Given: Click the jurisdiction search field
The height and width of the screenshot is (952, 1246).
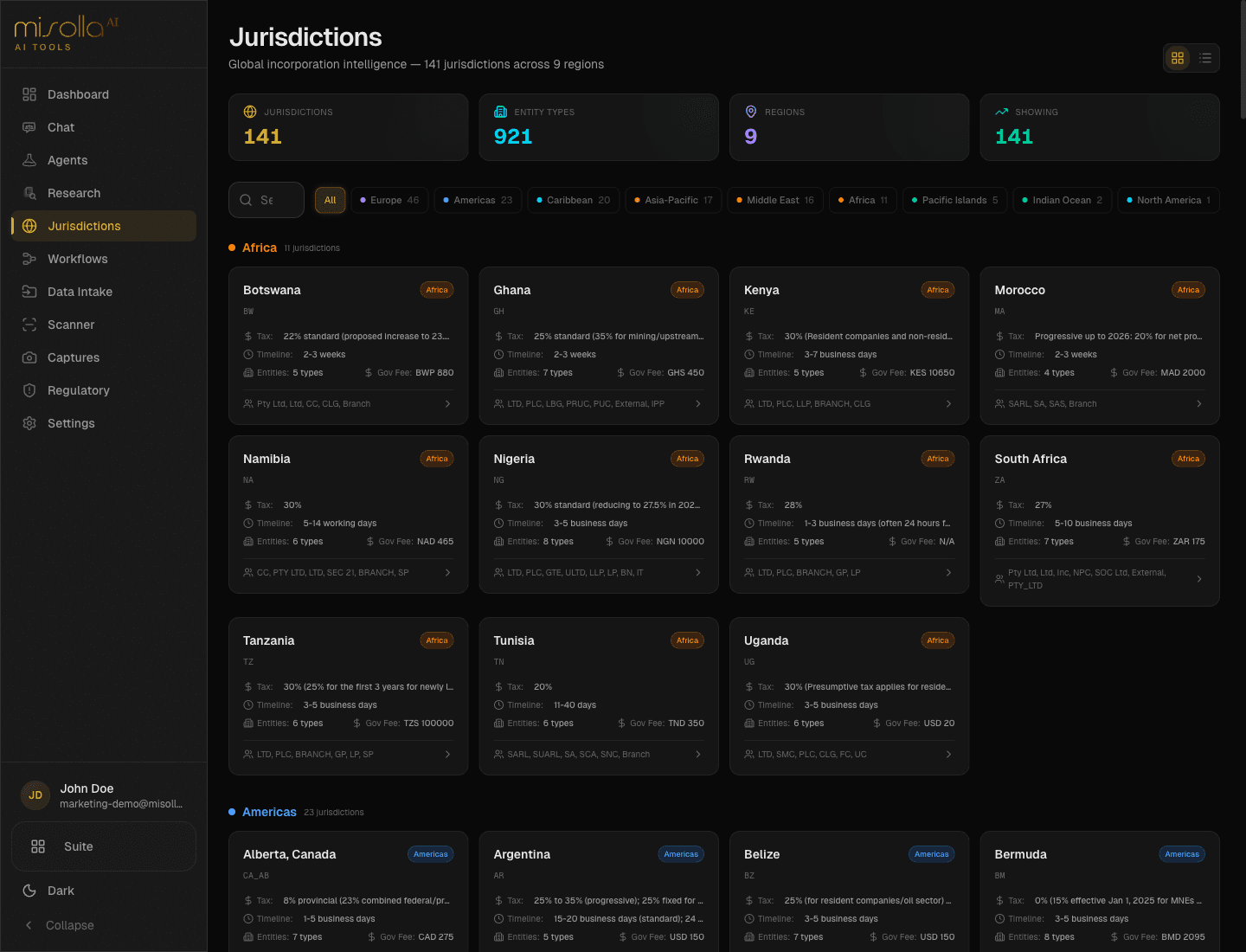Looking at the screenshot, I should (x=267, y=200).
